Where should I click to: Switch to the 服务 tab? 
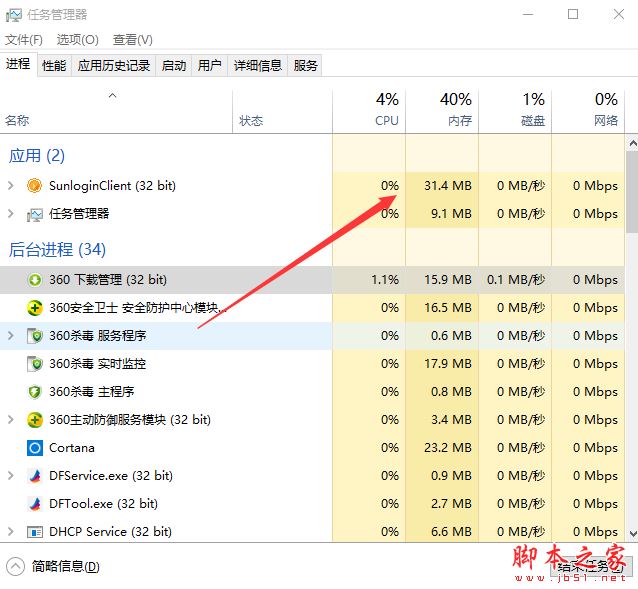point(305,65)
